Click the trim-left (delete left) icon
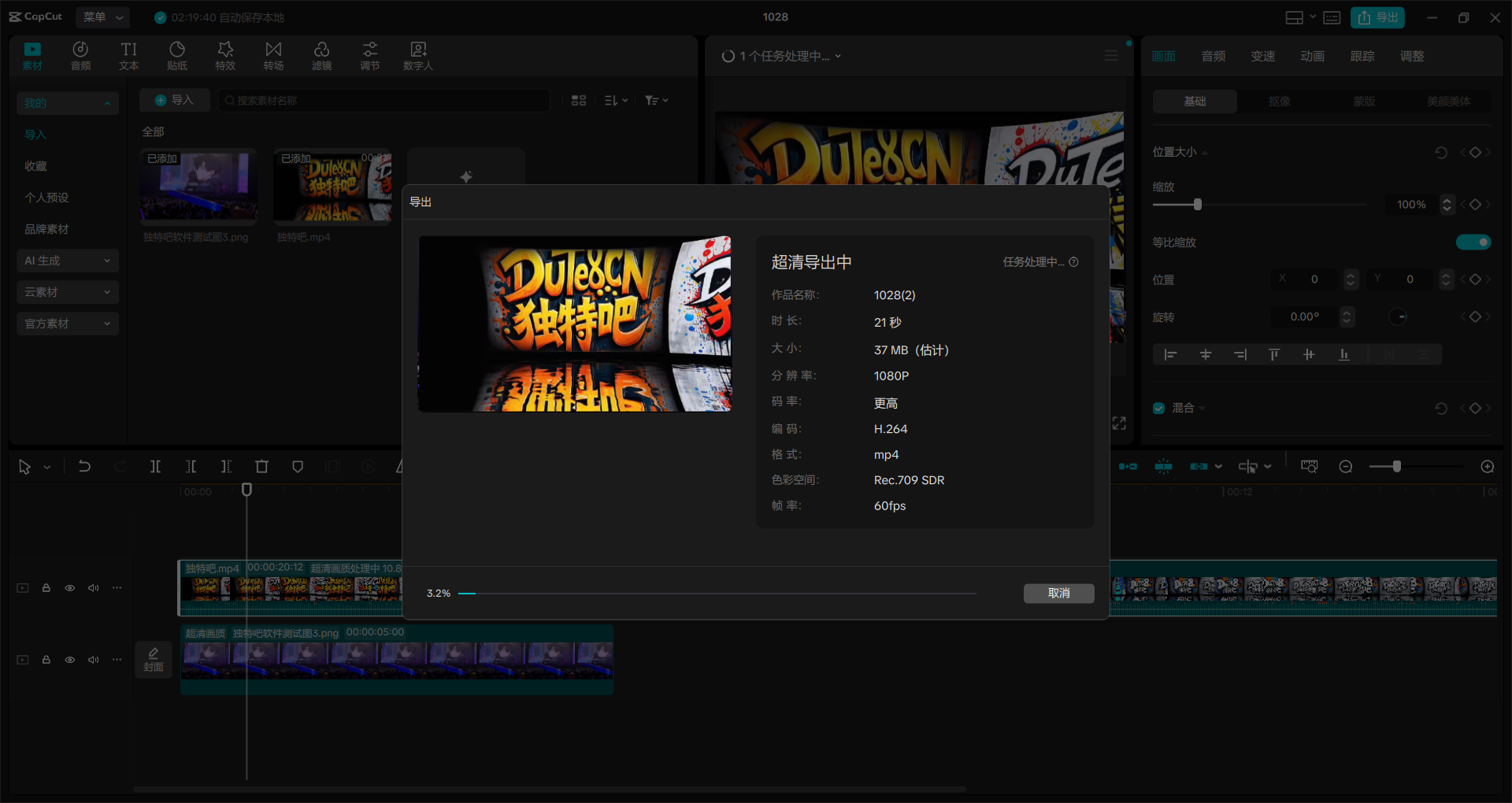The width and height of the screenshot is (1512, 803). (x=191, y=467)
